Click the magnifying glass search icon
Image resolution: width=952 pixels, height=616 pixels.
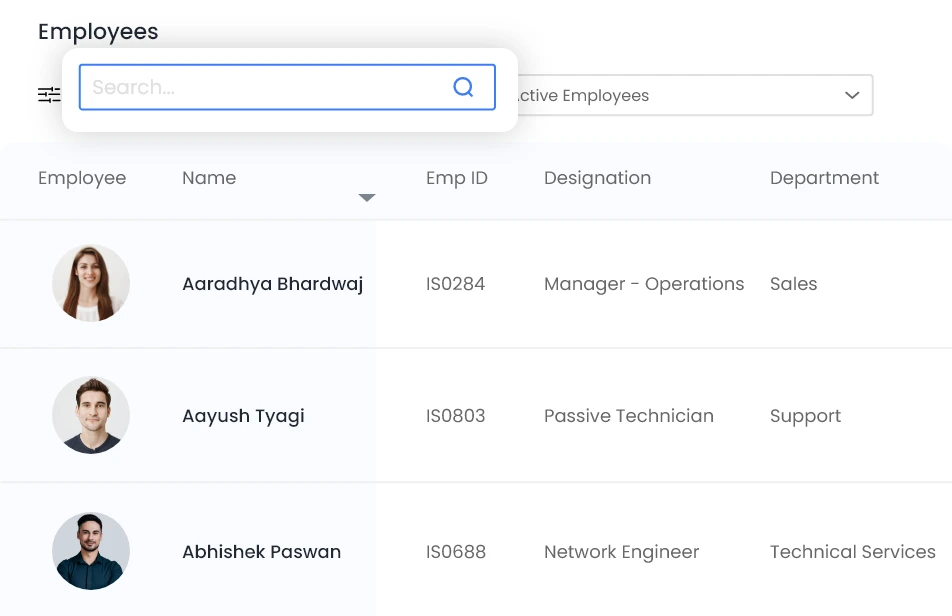463,87
